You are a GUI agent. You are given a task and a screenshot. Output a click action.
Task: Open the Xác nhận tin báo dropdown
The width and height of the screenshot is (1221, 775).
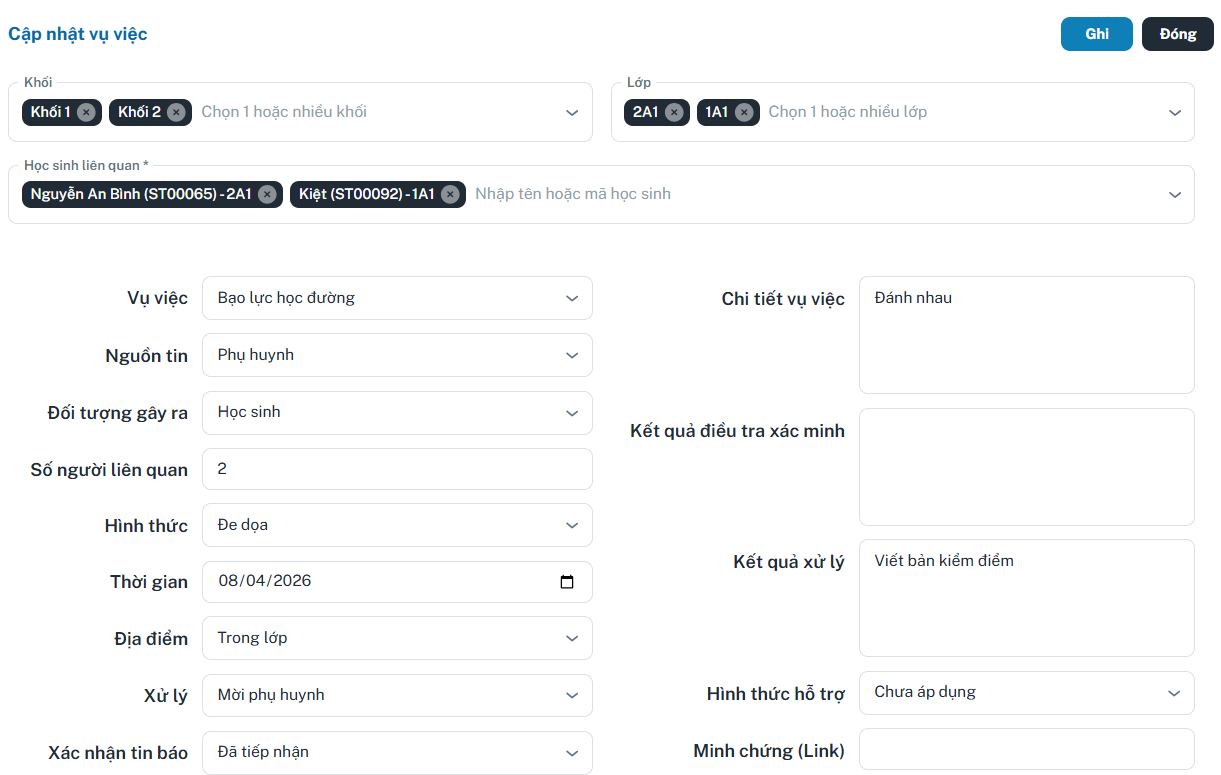click(x=397, y=752)
